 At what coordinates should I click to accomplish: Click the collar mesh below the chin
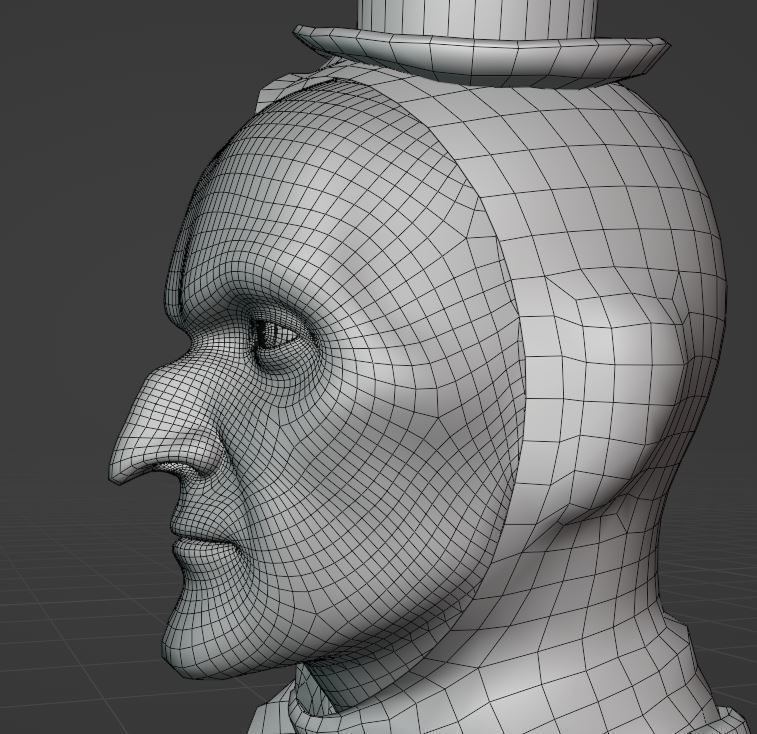point(314,695)
